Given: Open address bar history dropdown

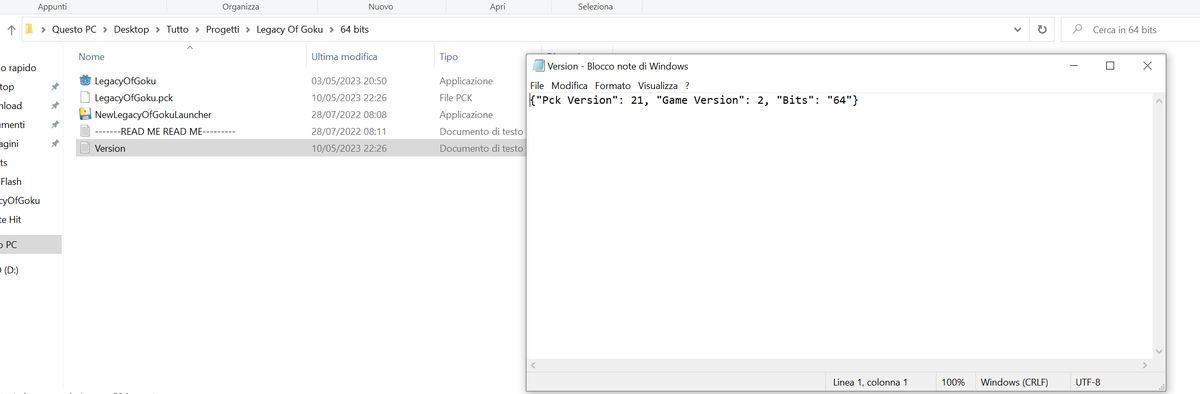Looking at the screenshot, I should click(x=1017, y=30).
